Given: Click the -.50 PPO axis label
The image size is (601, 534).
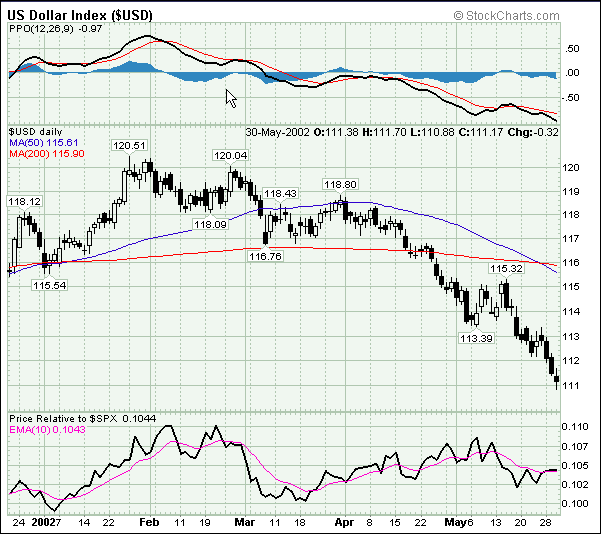Looking at the screenshot, I should pos(571,98).
